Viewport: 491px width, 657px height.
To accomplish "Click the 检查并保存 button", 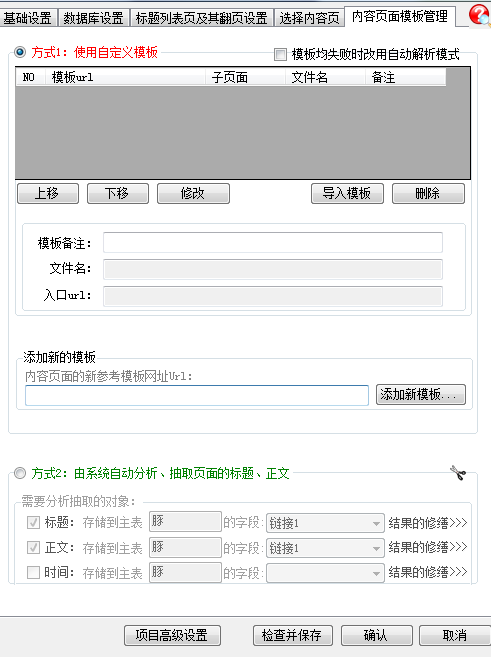I will [293, 636].
